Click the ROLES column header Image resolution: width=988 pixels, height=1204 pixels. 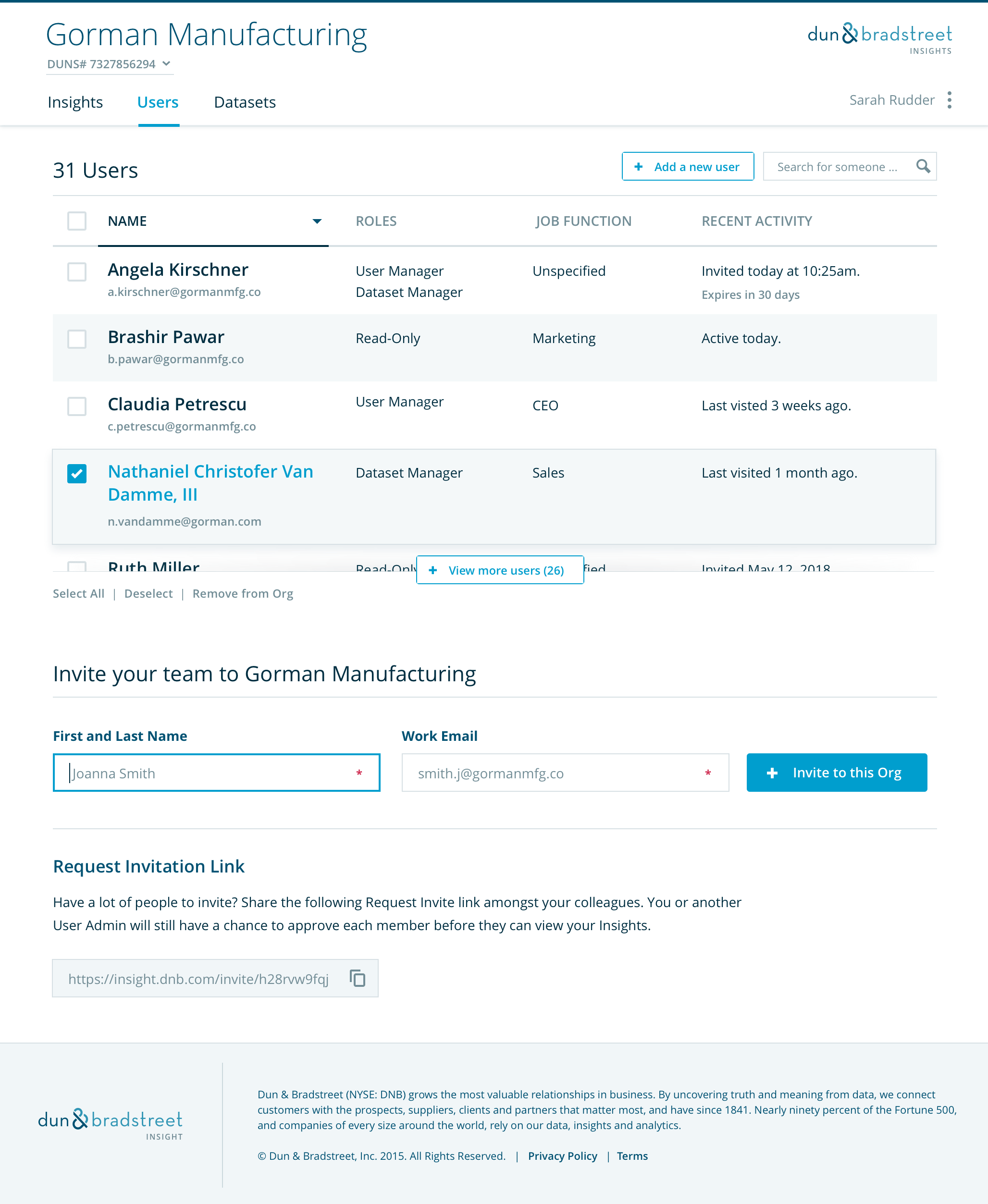[x=376, y=221]
